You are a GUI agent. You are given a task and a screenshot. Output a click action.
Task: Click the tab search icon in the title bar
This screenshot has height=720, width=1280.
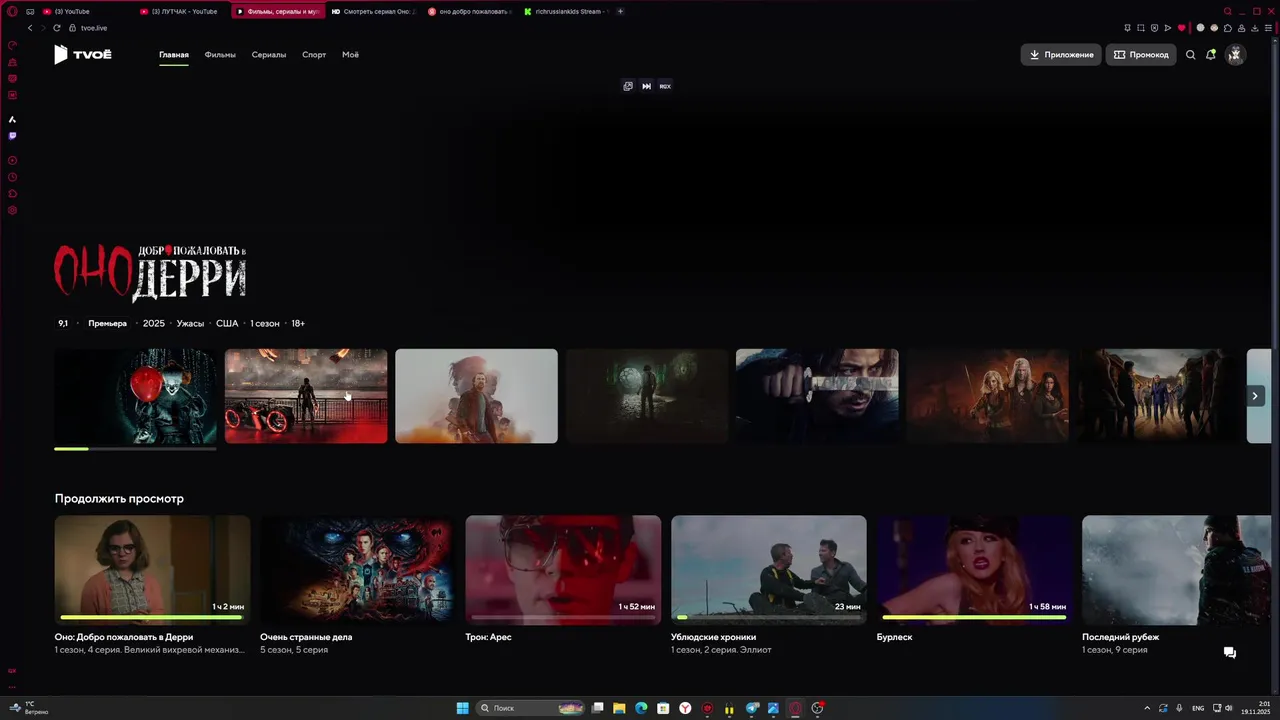coord(1228,11)
